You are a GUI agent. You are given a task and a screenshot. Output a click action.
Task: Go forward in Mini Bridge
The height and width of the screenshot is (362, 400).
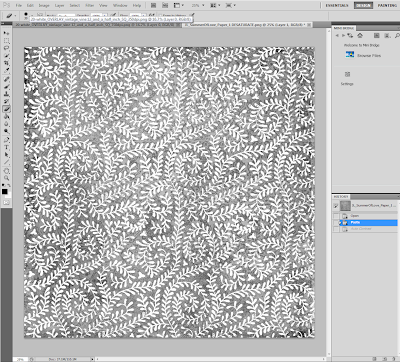coord(343,35)
